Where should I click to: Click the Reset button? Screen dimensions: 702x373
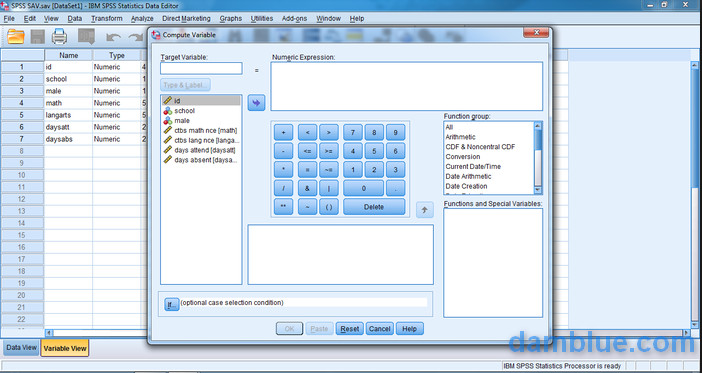[350, 329]
